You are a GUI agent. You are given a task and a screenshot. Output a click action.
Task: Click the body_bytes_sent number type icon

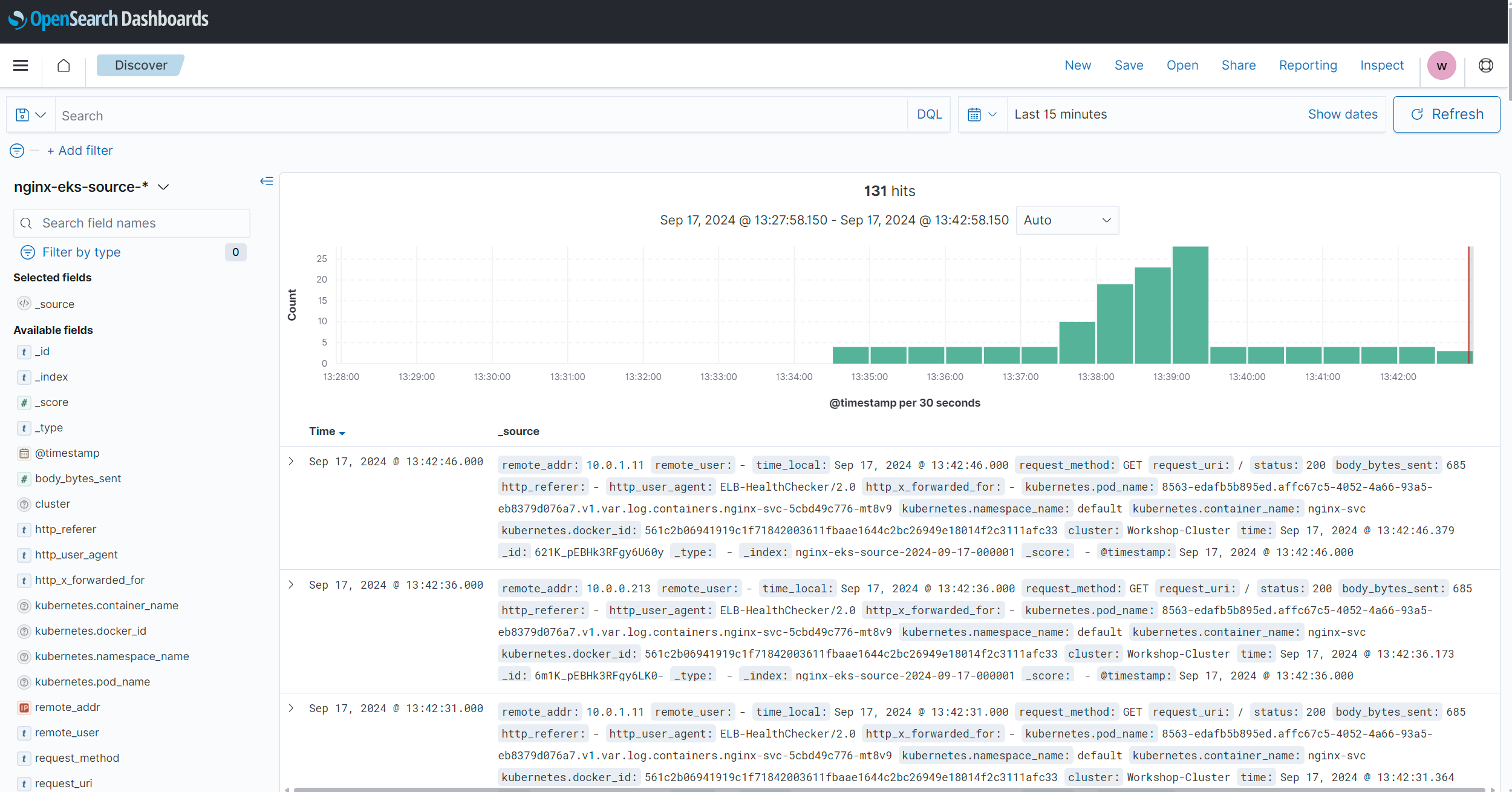tap(24, 479)
